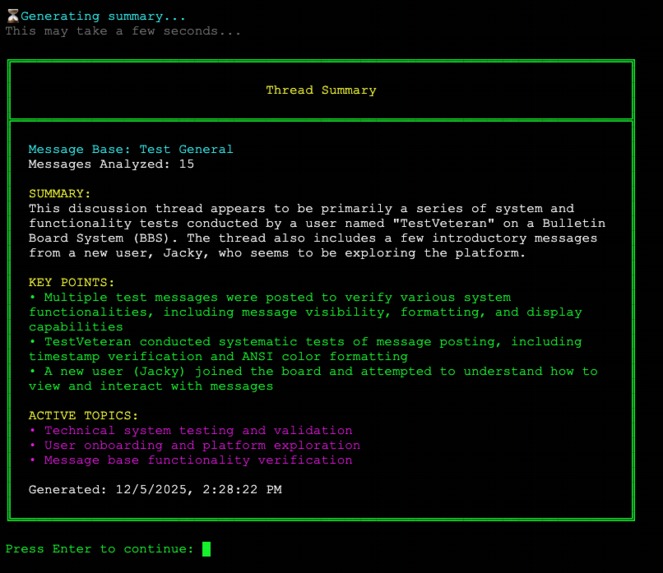
Task: Click the line 'view and interact with messages'
Action: pos(151,386)
